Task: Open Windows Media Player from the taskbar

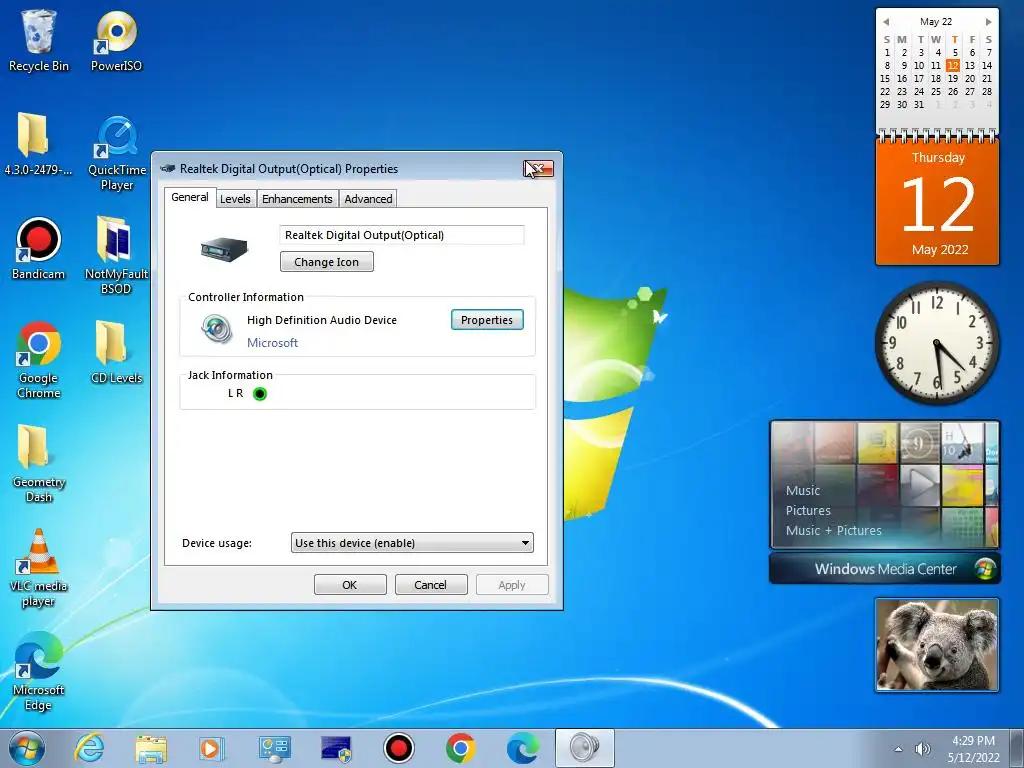Action: pos(212,748)
